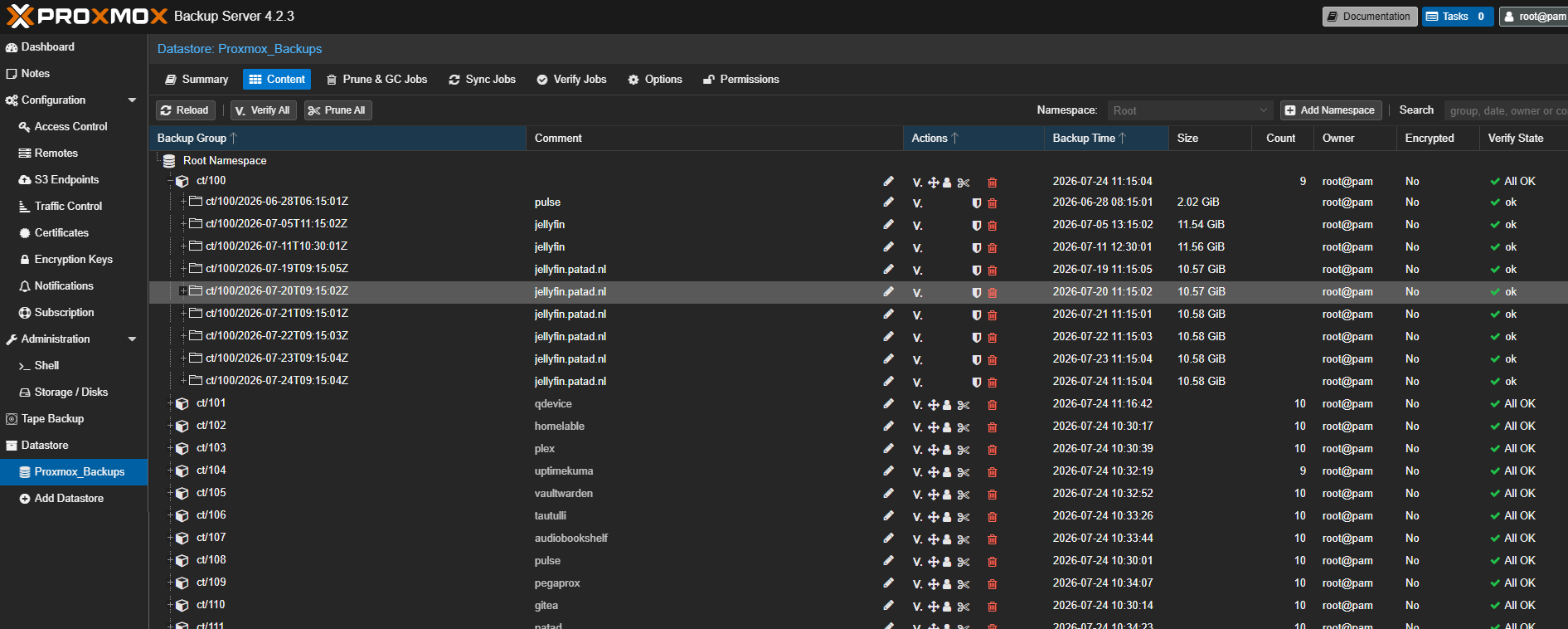Click the Prune All button
The height and width of the screenshot is (629, 1568).
click(337, 110)
